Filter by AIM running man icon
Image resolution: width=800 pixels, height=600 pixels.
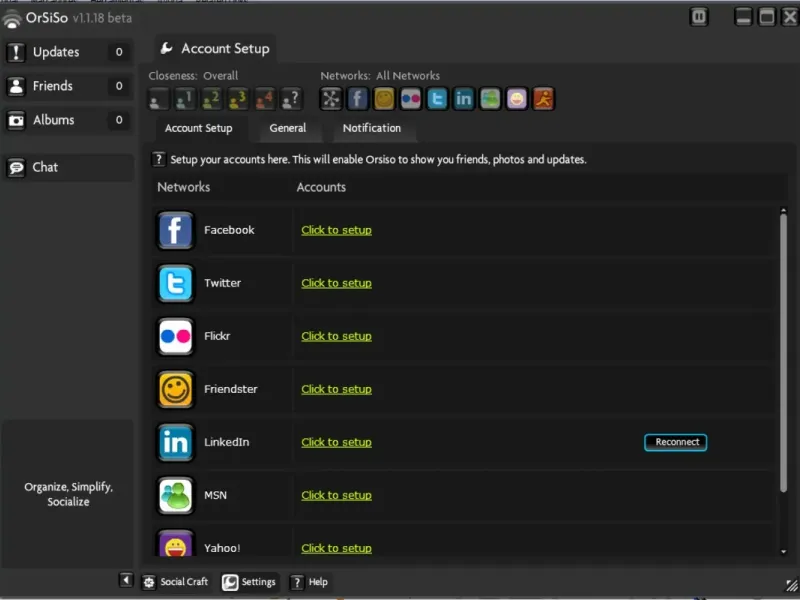pyautogui.click(x=543, y=99)
